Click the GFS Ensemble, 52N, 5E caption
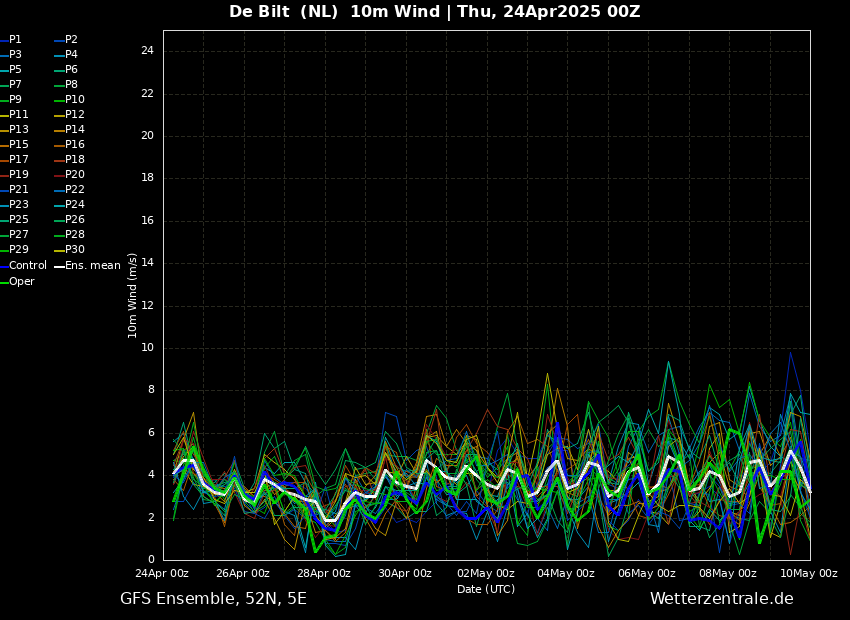 213,599
